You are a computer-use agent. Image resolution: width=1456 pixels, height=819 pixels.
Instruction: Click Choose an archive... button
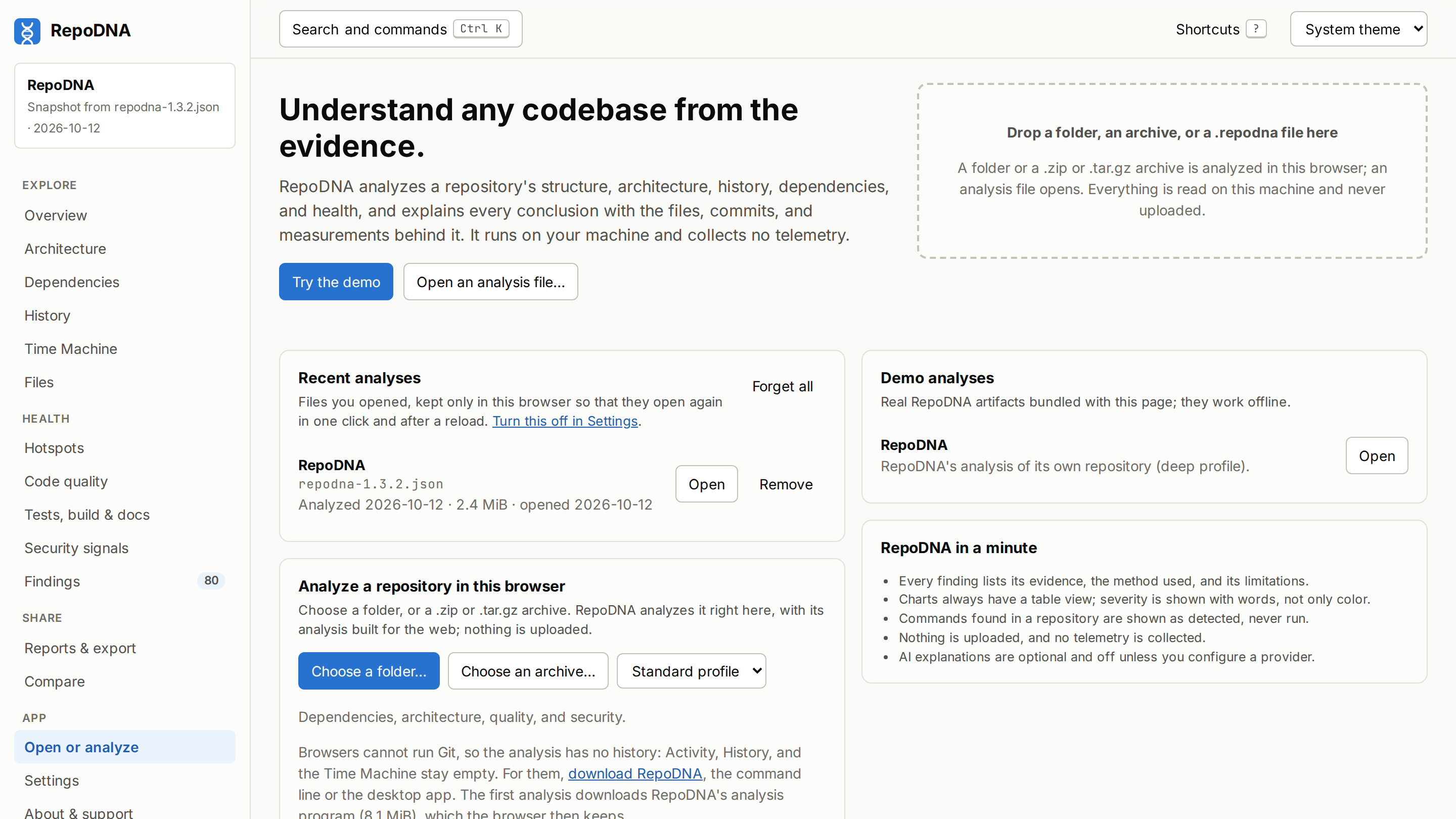[528, 671]
